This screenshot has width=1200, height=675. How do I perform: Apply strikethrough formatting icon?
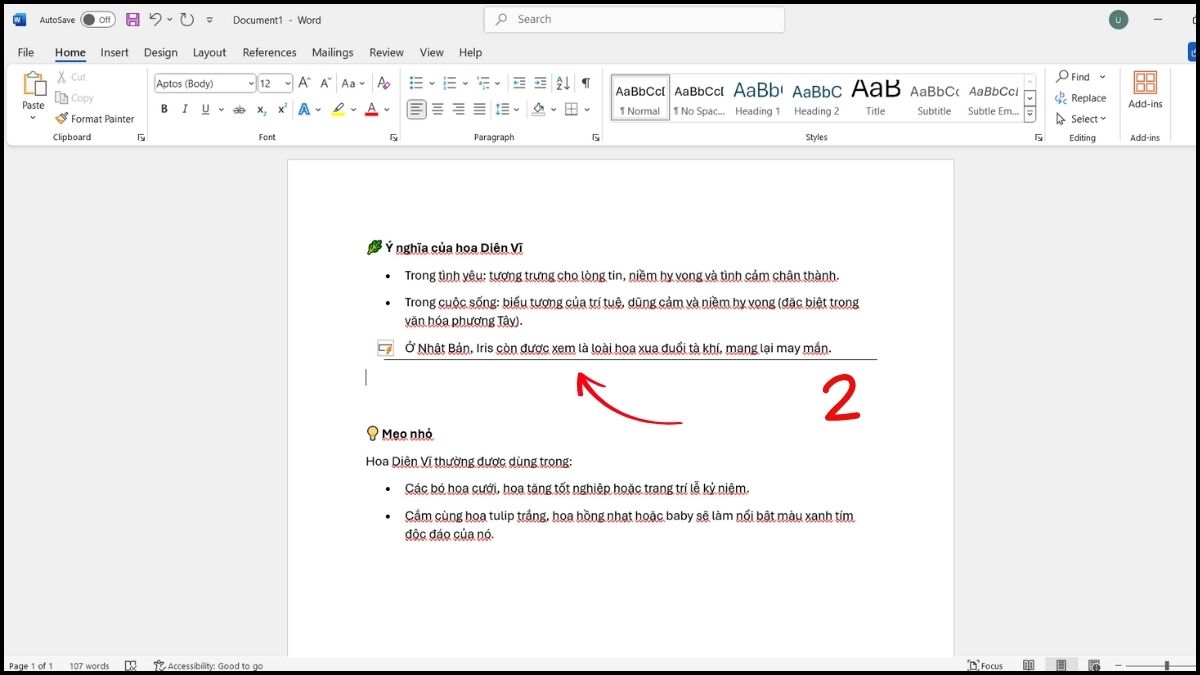click(239, 110)
